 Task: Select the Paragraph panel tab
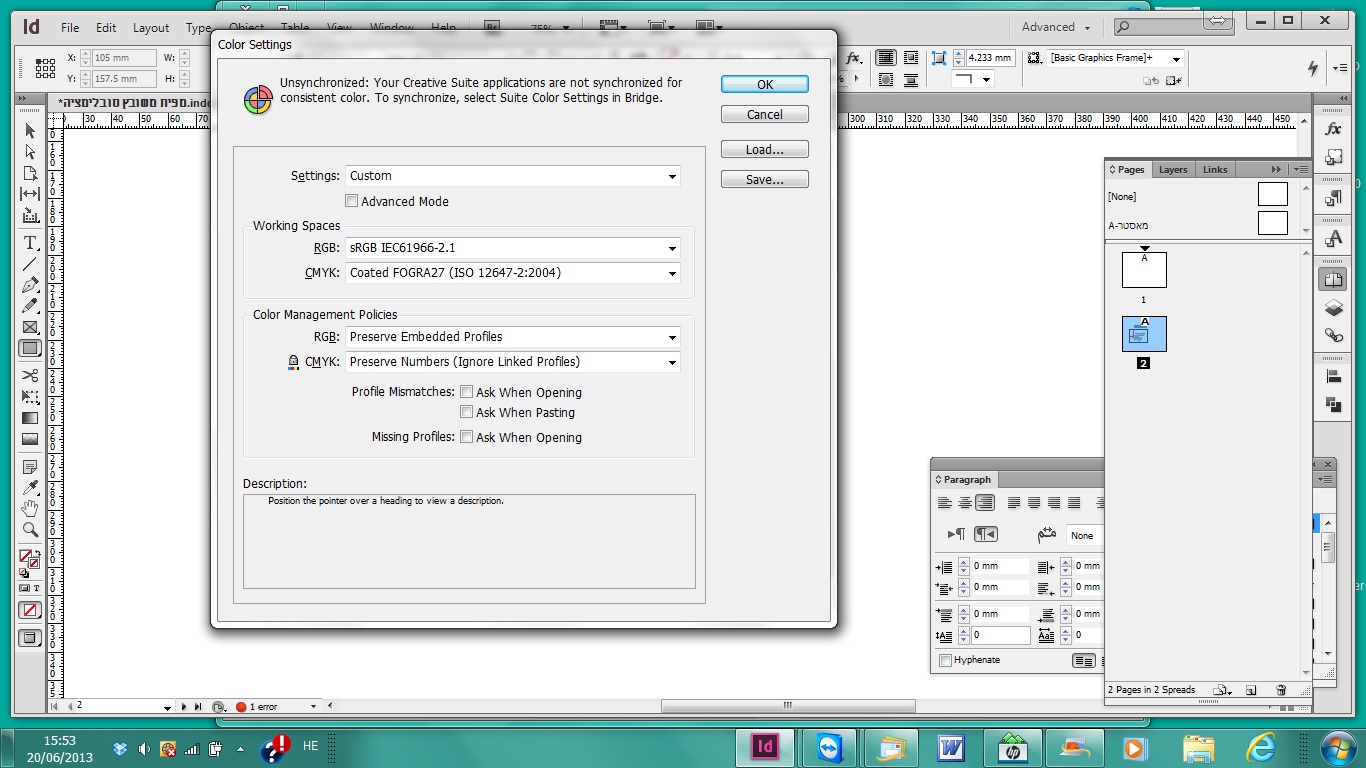click(x=962, y=480)
